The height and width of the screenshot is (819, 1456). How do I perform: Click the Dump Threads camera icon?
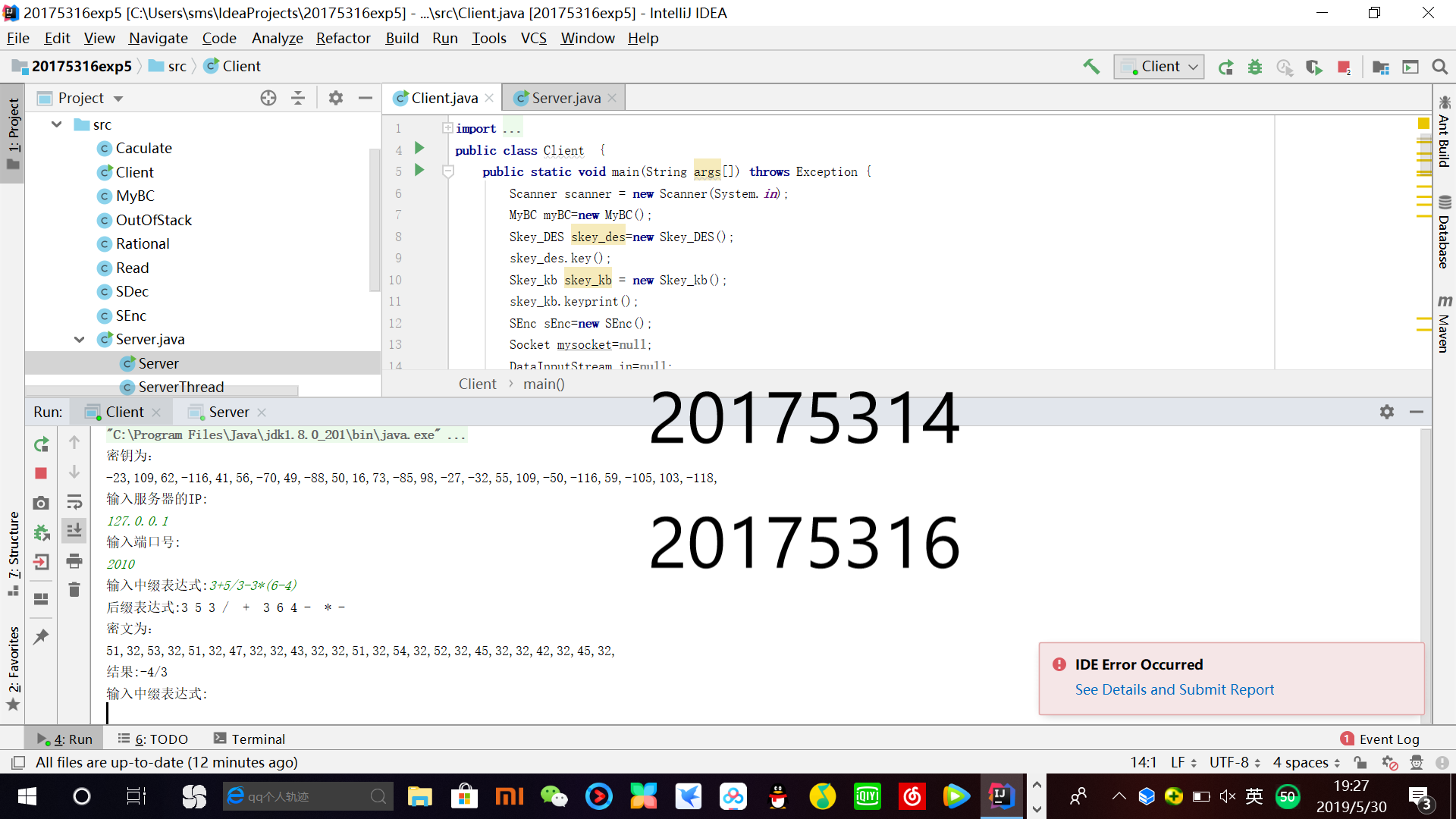[x=41, y=503]
